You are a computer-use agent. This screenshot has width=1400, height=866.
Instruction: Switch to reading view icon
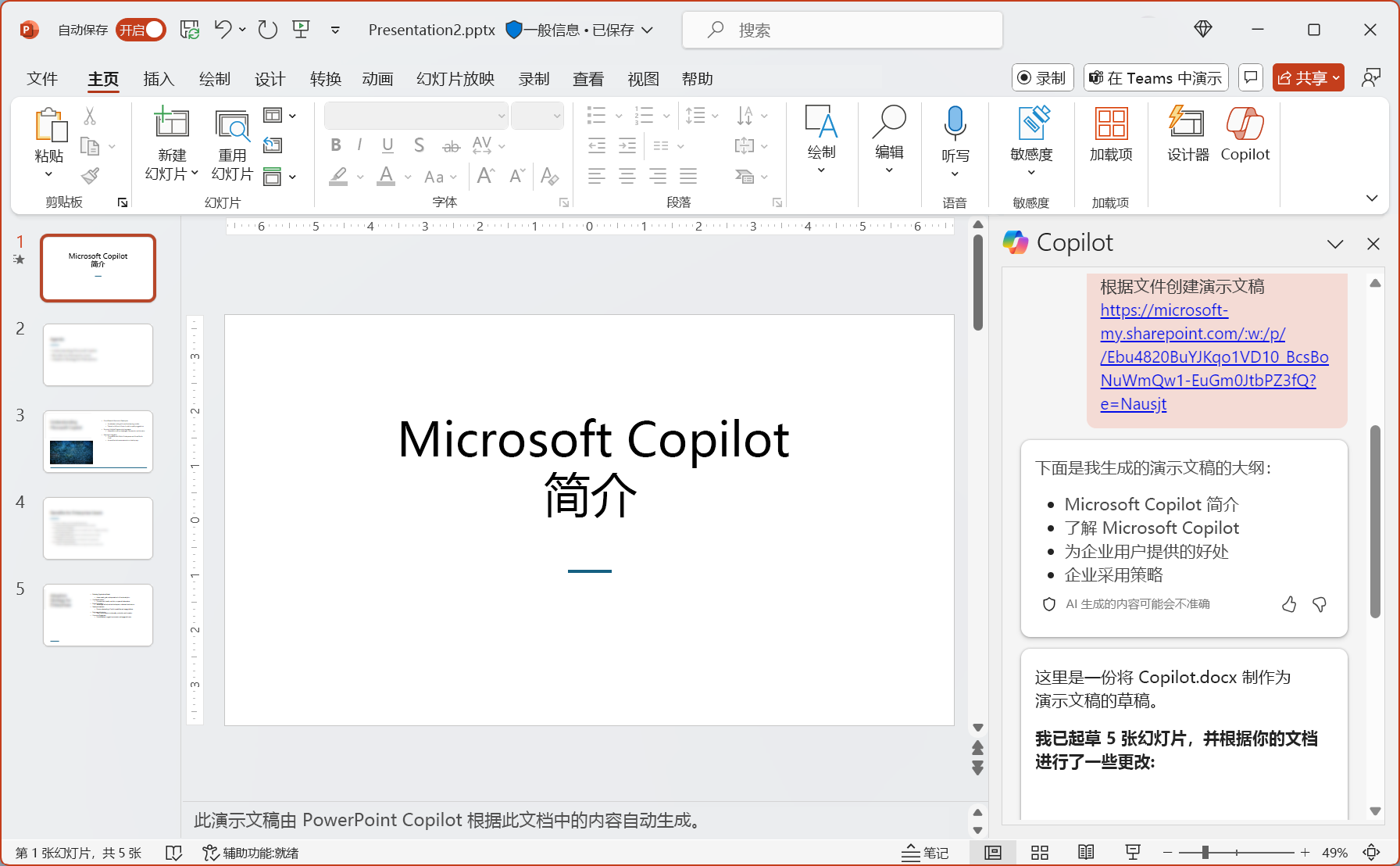(x=1086, y=853)
